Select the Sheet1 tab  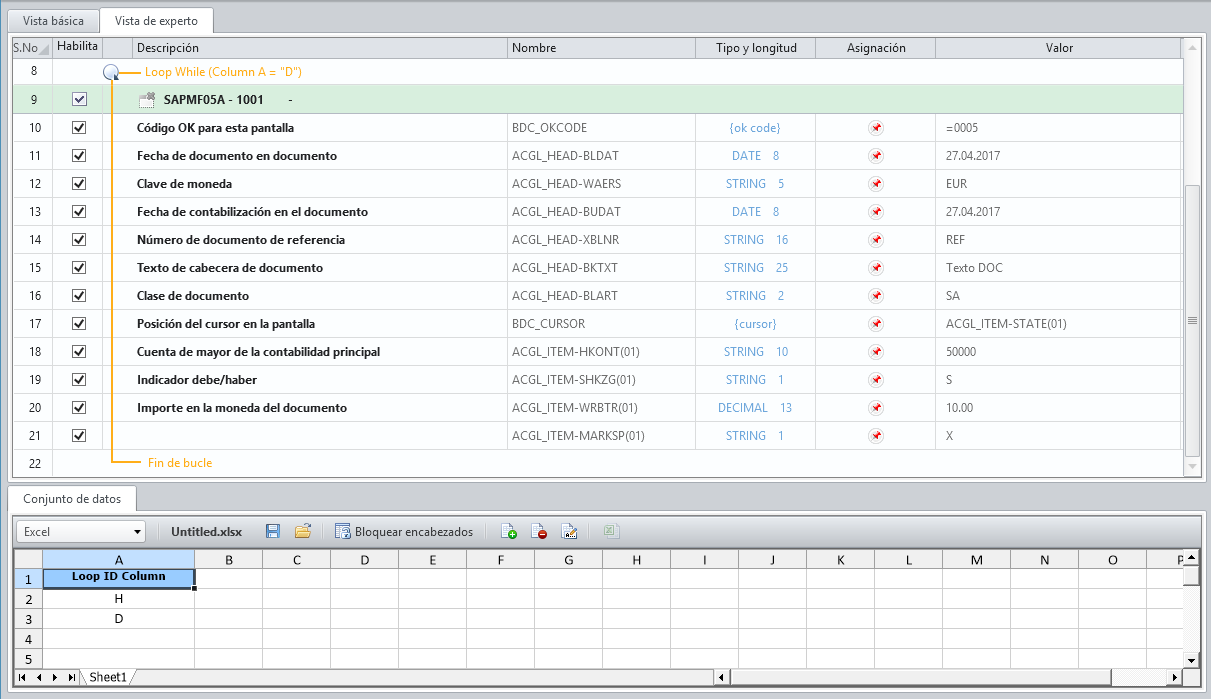[108, 677]
